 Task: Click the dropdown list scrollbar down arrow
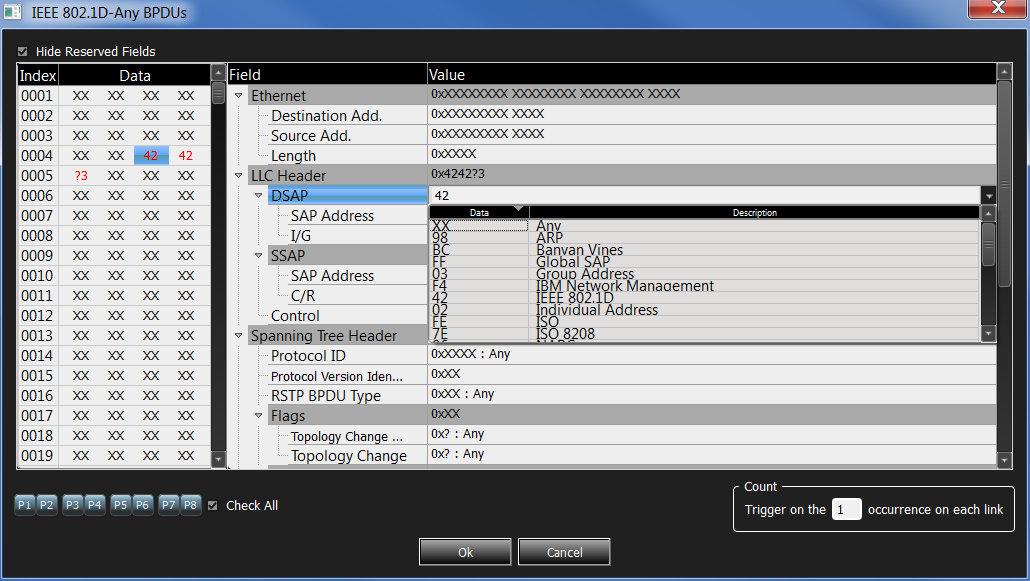[x=989, y=334]
